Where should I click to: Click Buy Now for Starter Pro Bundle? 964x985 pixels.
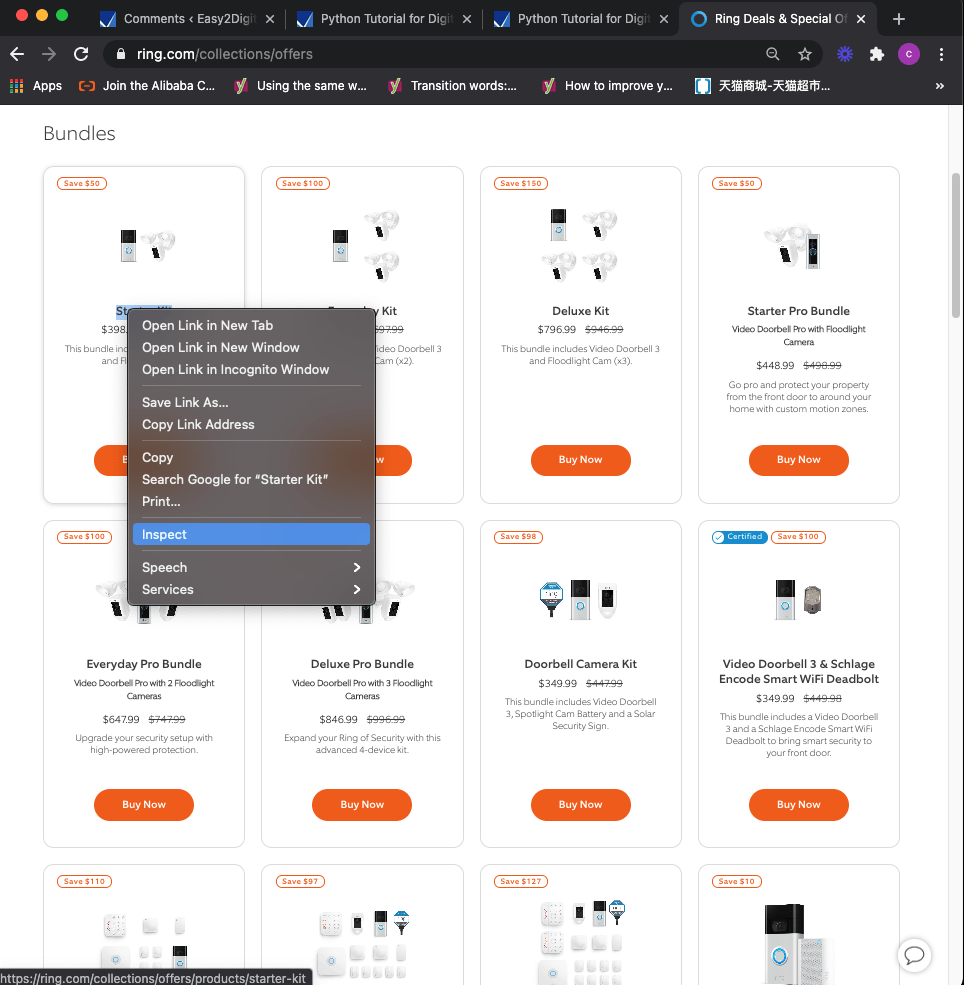tap(798, 460)
